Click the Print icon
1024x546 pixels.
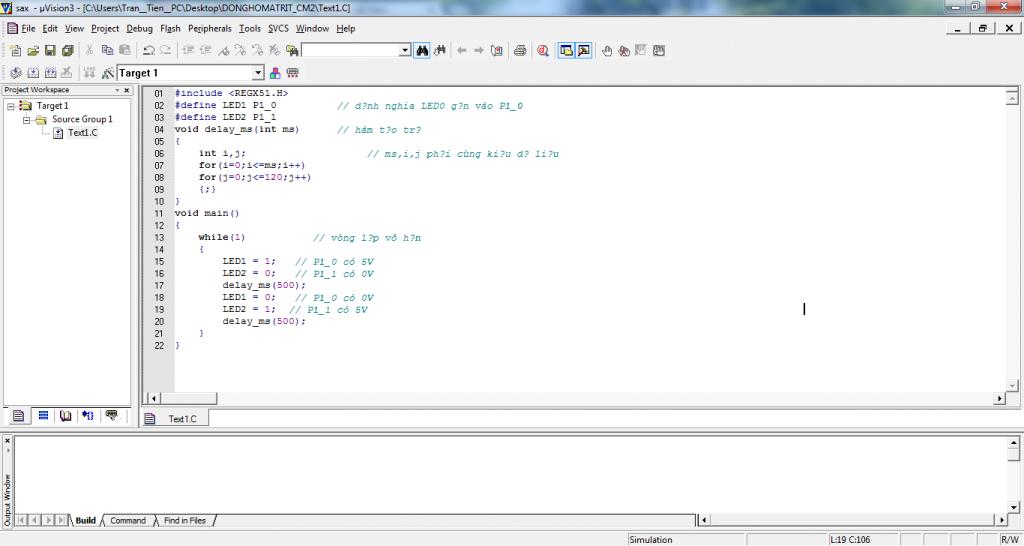pyautogui.click(x=520, y=50)
